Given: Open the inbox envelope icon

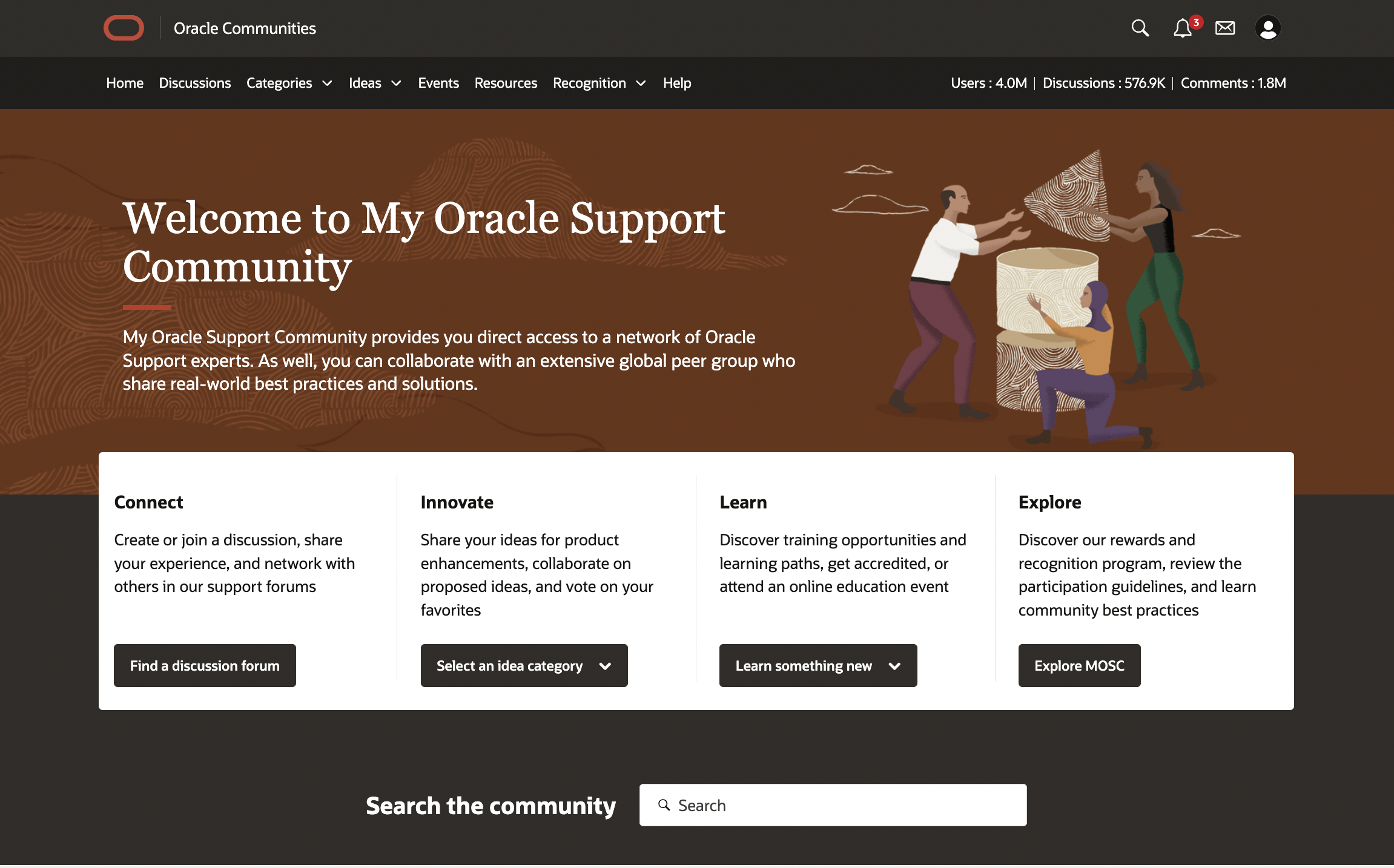Looking at the screenshot, I should click(x=1224, y=28).
